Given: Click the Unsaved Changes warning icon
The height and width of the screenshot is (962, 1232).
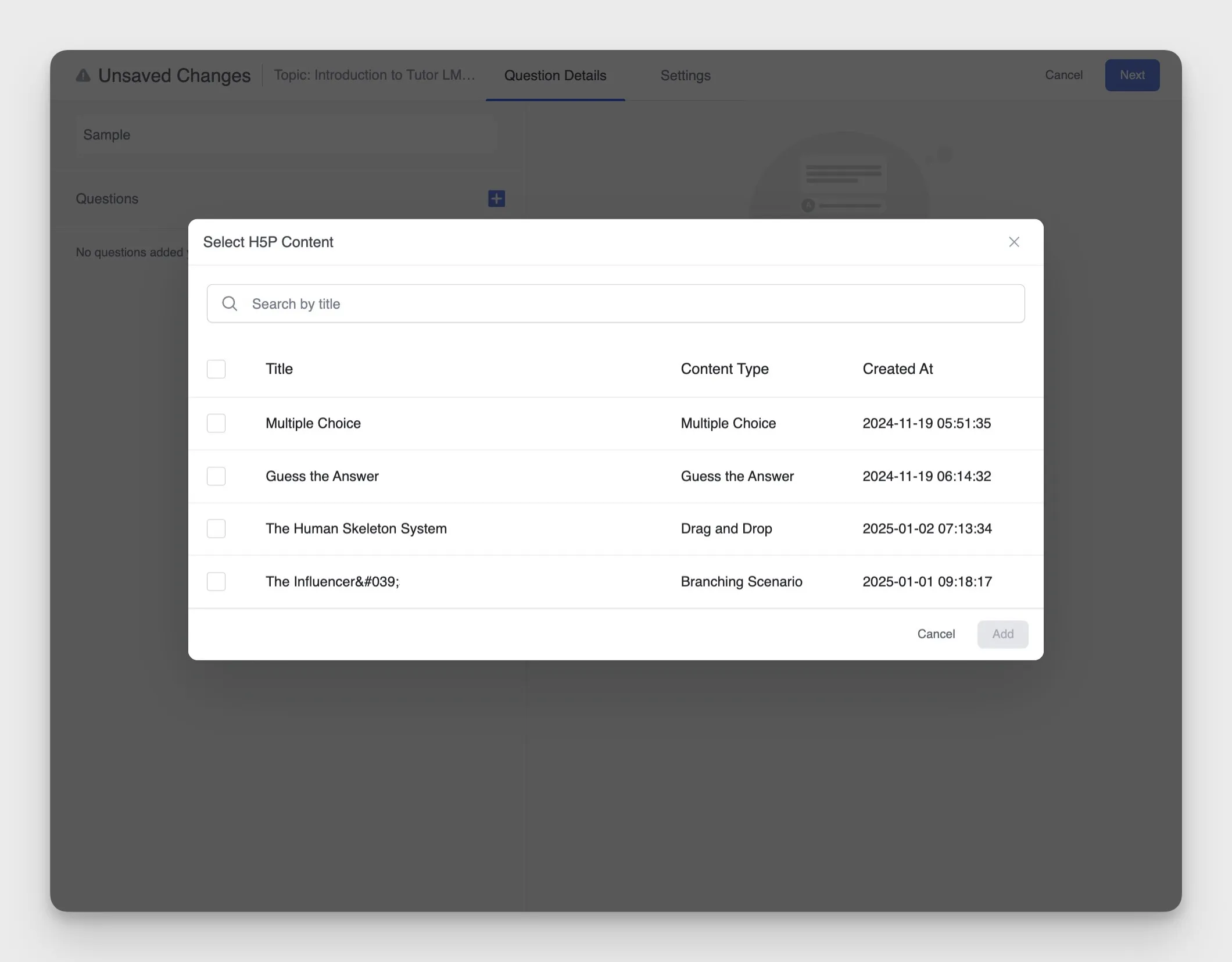Looking at the screenshot, I should click(x=83, y=75).
